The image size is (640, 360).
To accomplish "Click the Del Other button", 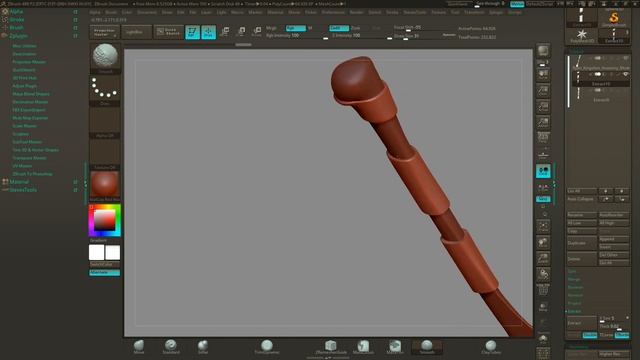I will (x=613, y=255).
